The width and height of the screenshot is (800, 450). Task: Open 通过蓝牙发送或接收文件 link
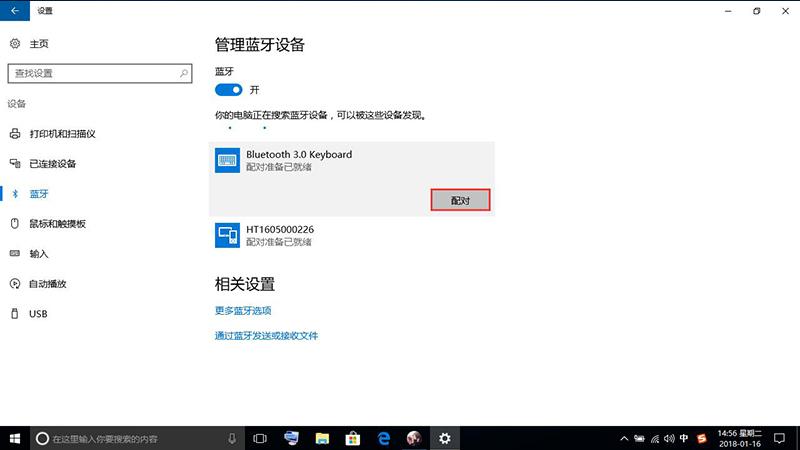pos(266,335)
